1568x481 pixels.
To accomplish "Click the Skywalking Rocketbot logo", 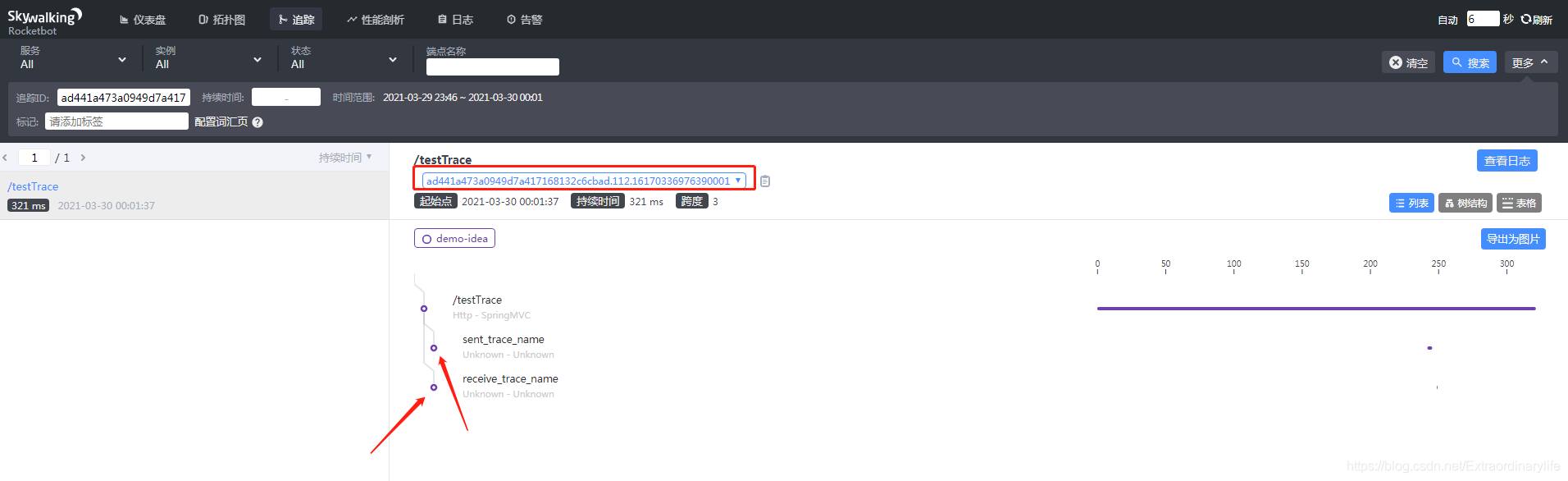I will tap(45, 21).
